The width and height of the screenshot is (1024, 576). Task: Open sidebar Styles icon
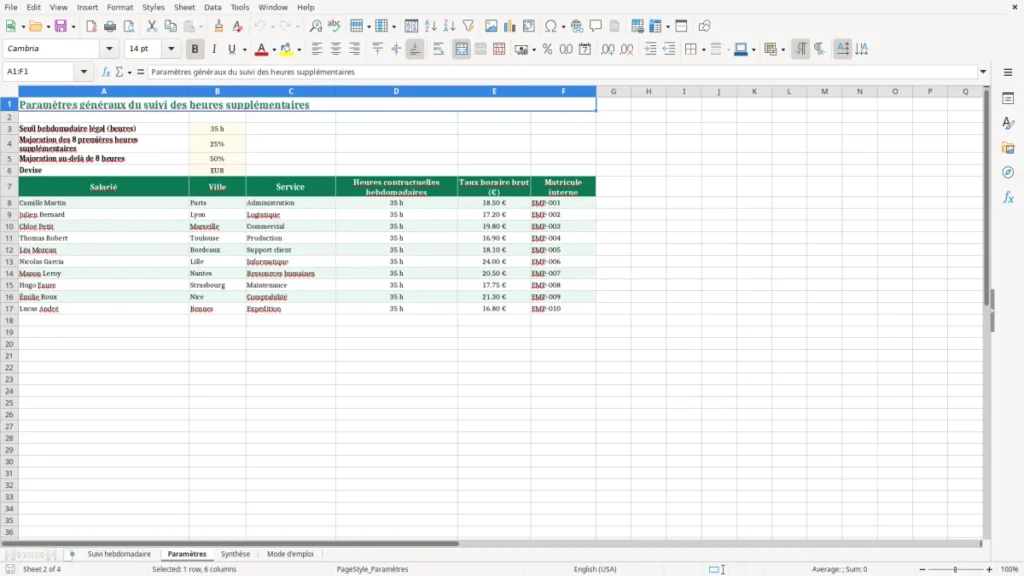(1008, 123)
